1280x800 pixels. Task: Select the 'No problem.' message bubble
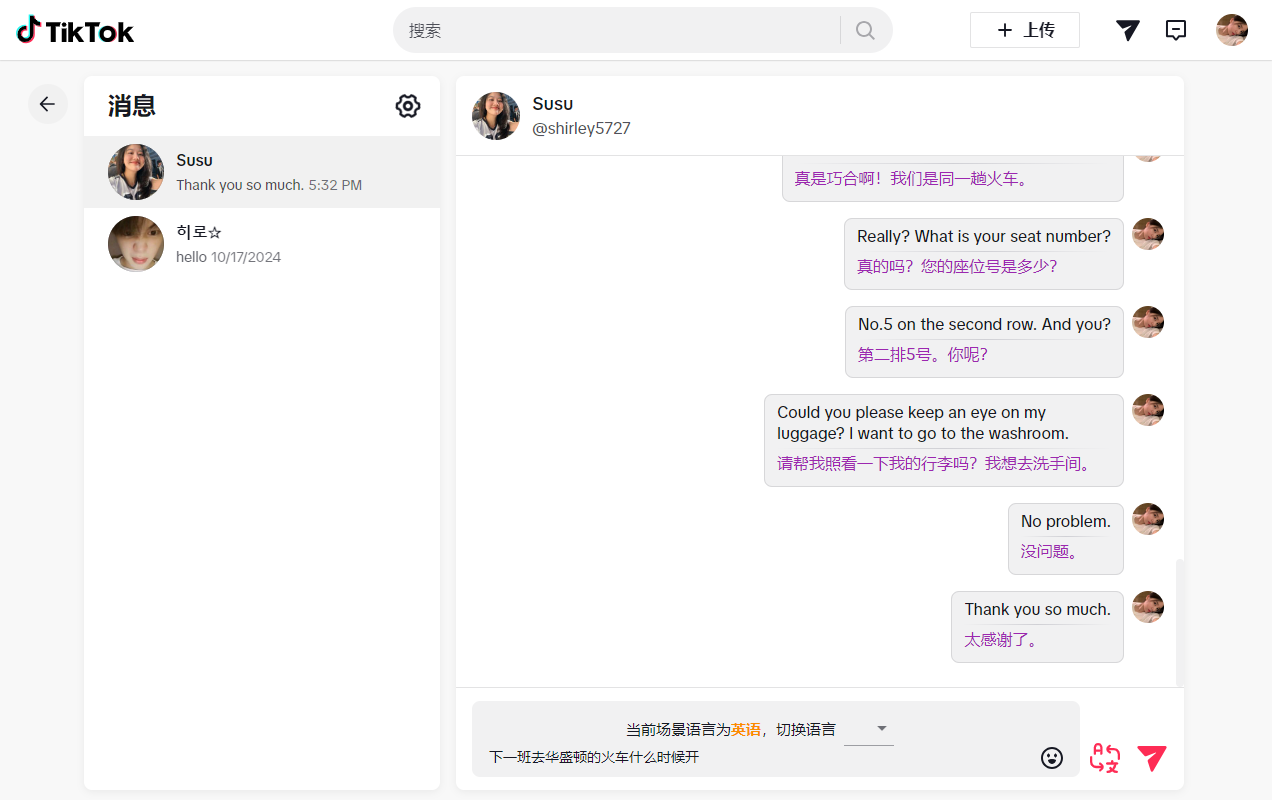[x=1065, y=538]
